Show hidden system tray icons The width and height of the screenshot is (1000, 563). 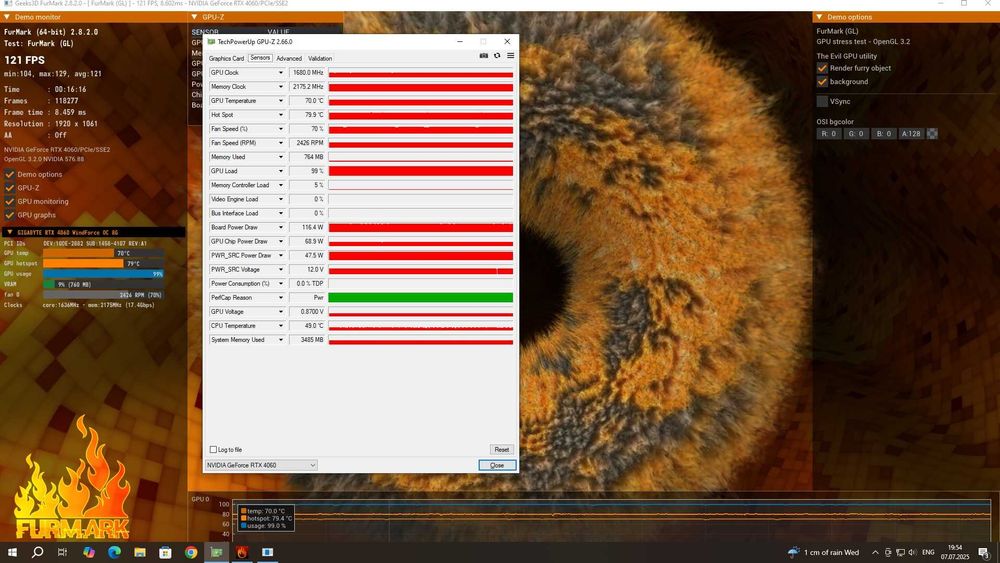click(x=875, y=552)
